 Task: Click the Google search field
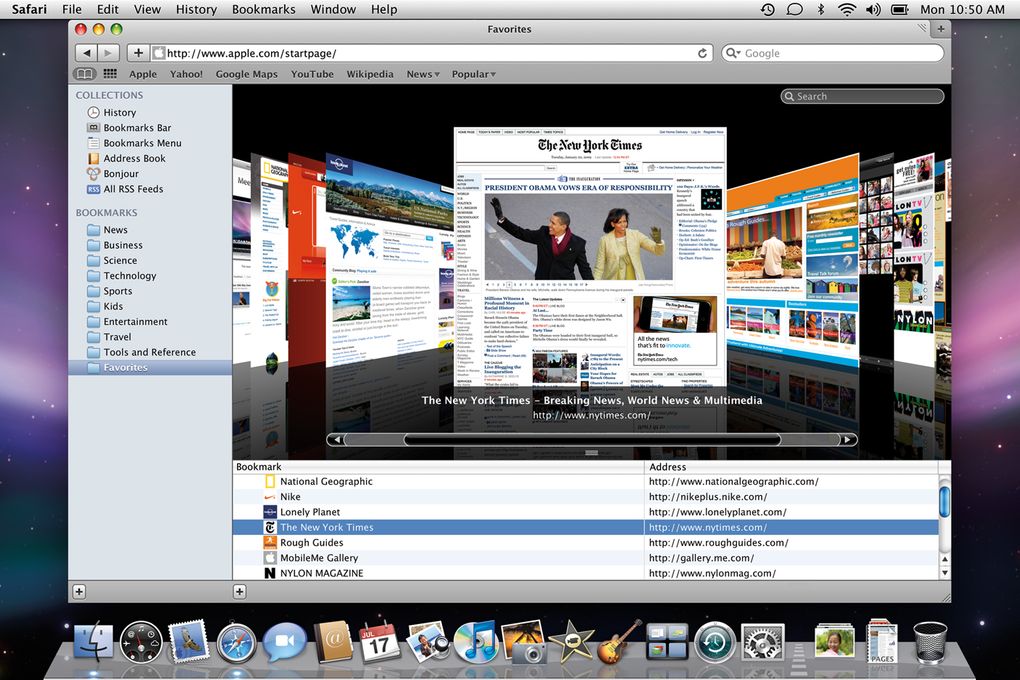point(833,53)
